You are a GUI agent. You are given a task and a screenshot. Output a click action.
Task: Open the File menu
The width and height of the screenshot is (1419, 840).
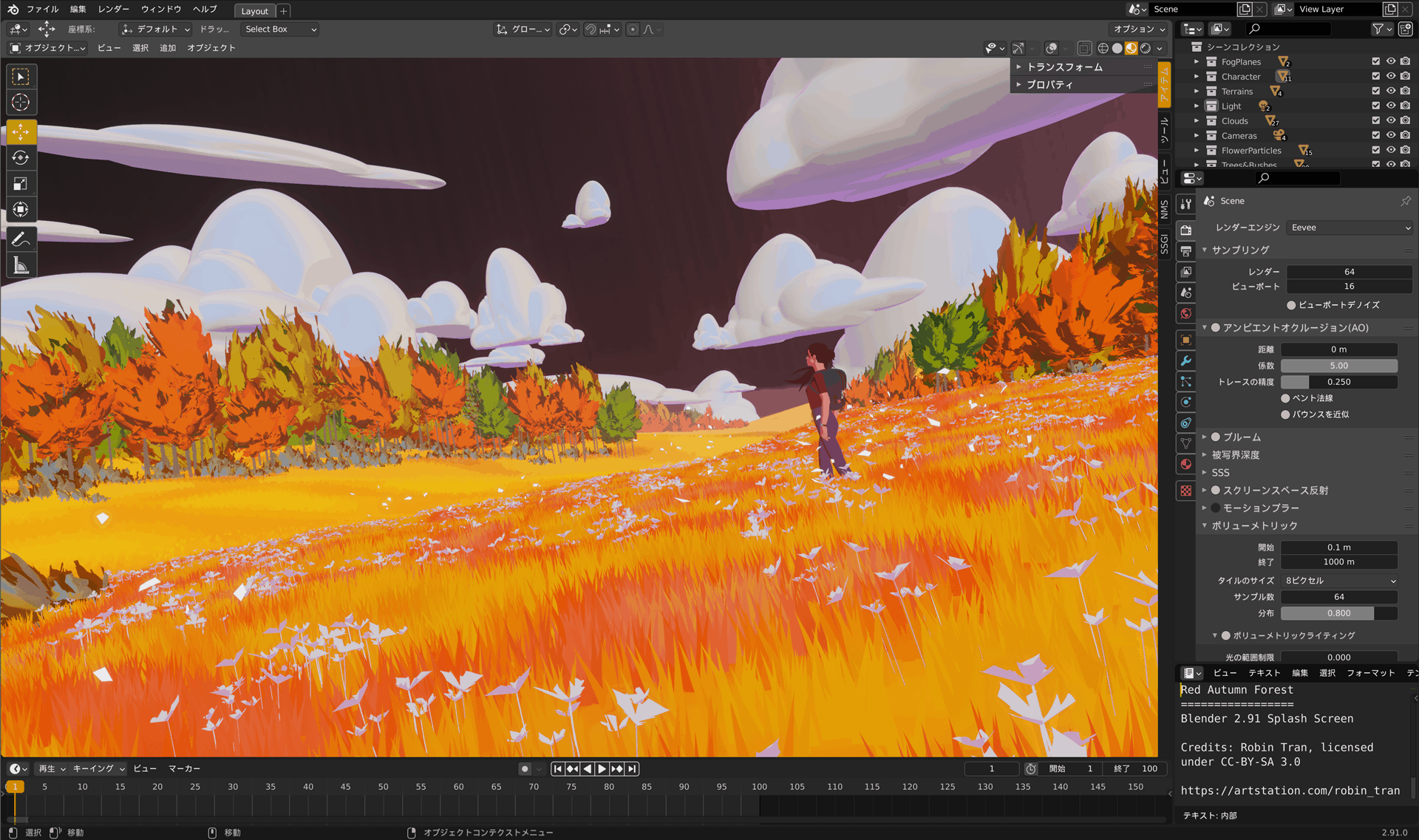click(x=43, y=10)
